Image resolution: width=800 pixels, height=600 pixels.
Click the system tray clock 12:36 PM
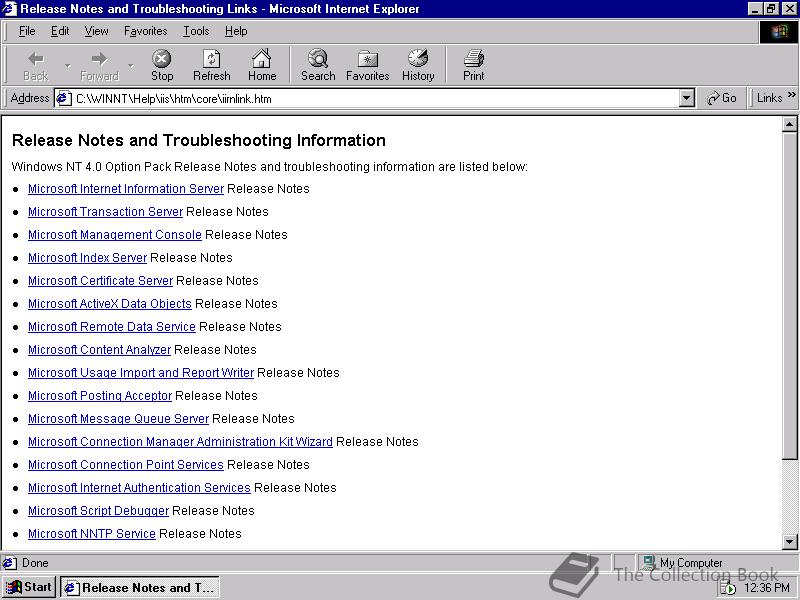pos(767,588)
